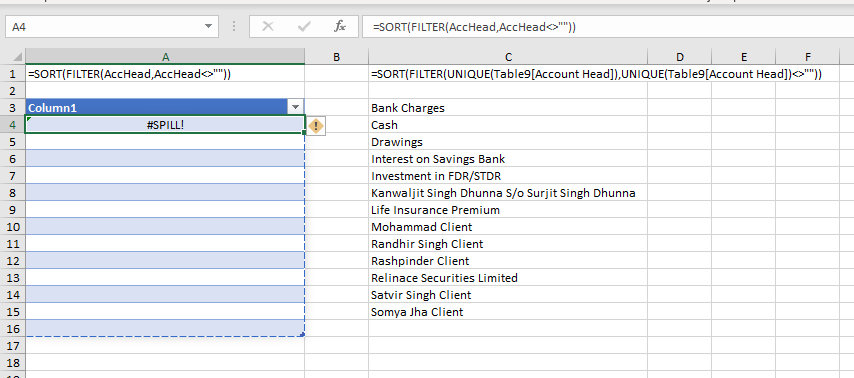Select the Life Insurance Premium cell
854x378 pixels.
[508, 210]
